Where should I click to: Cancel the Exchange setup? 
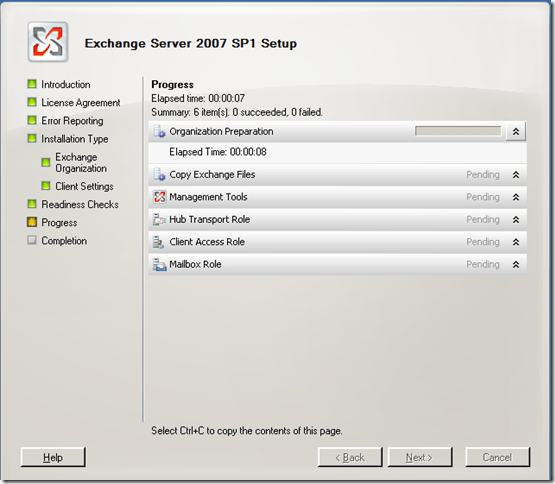tap(497, 457)
